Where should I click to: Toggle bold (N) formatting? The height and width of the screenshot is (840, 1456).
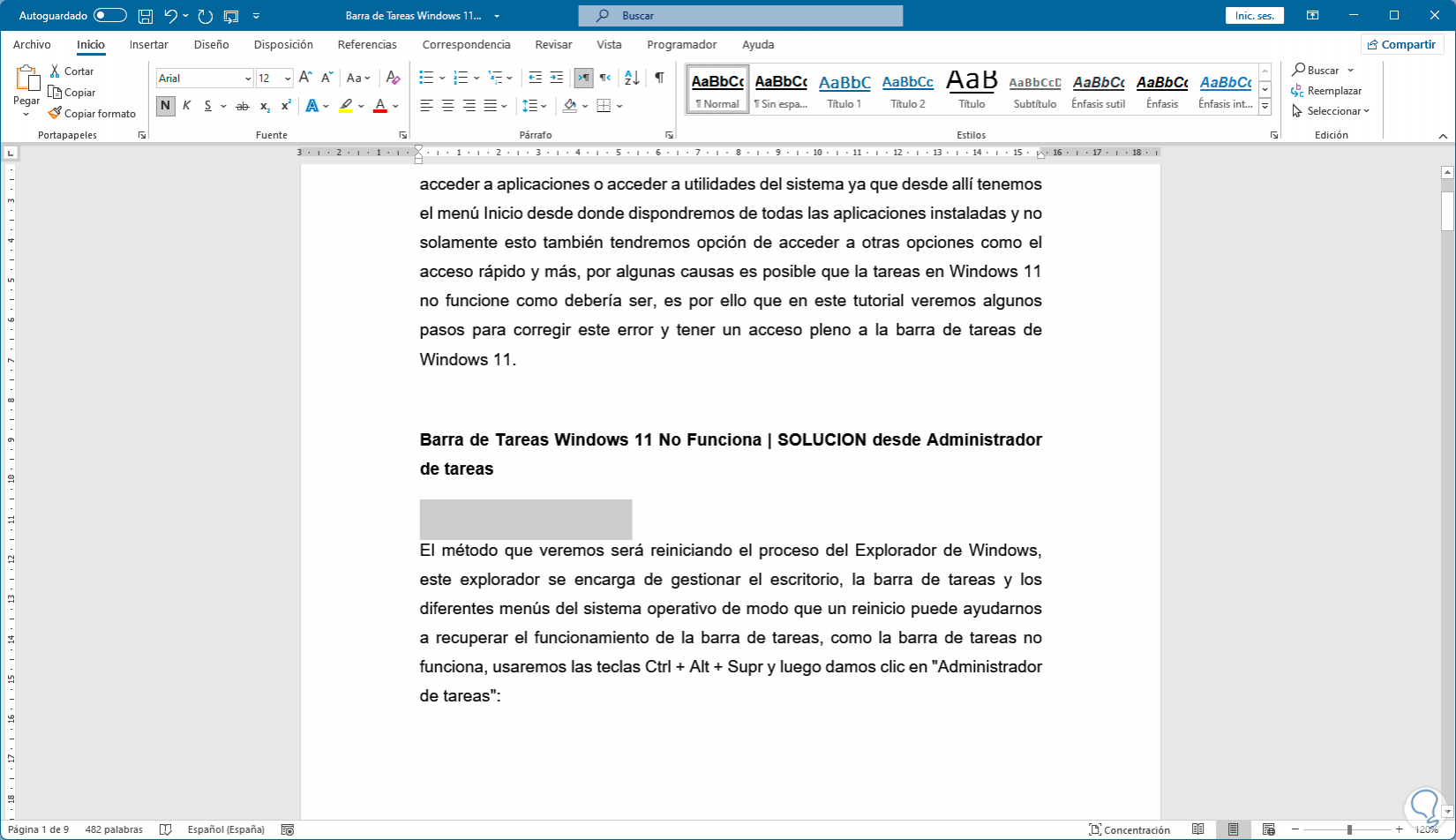pos(165,106)
